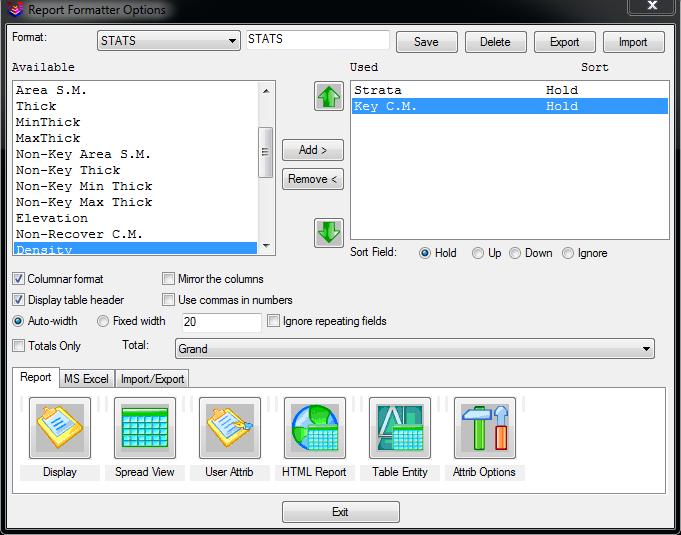Select Auto-width radio button
The image size is (681, 535).
(x=18, y=321)
